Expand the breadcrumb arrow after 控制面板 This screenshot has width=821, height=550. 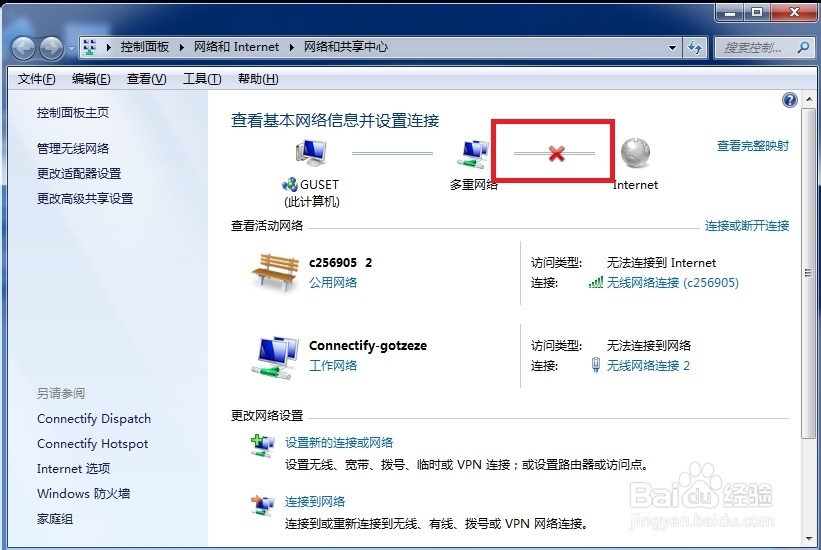pyautogui.click(x=181, y=47)
